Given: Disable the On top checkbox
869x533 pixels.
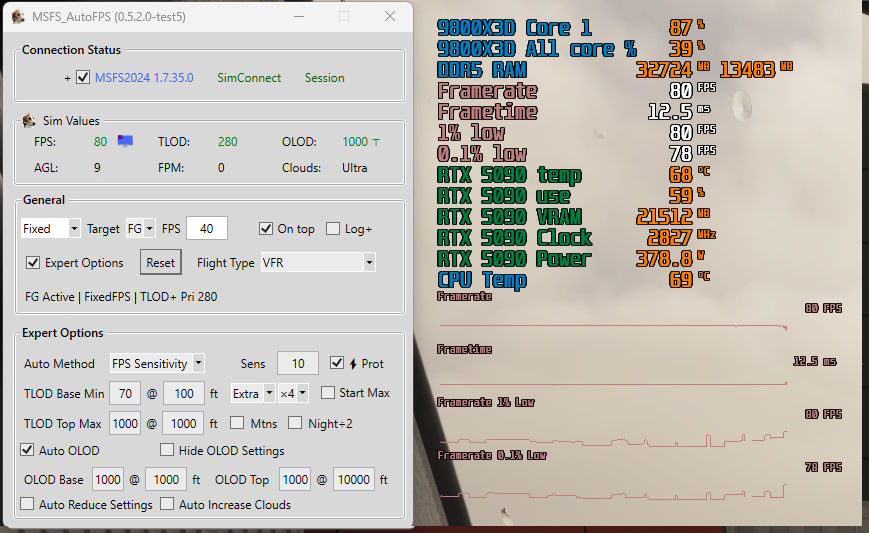Looking at the screenshot, I should (x=266, y=228).
